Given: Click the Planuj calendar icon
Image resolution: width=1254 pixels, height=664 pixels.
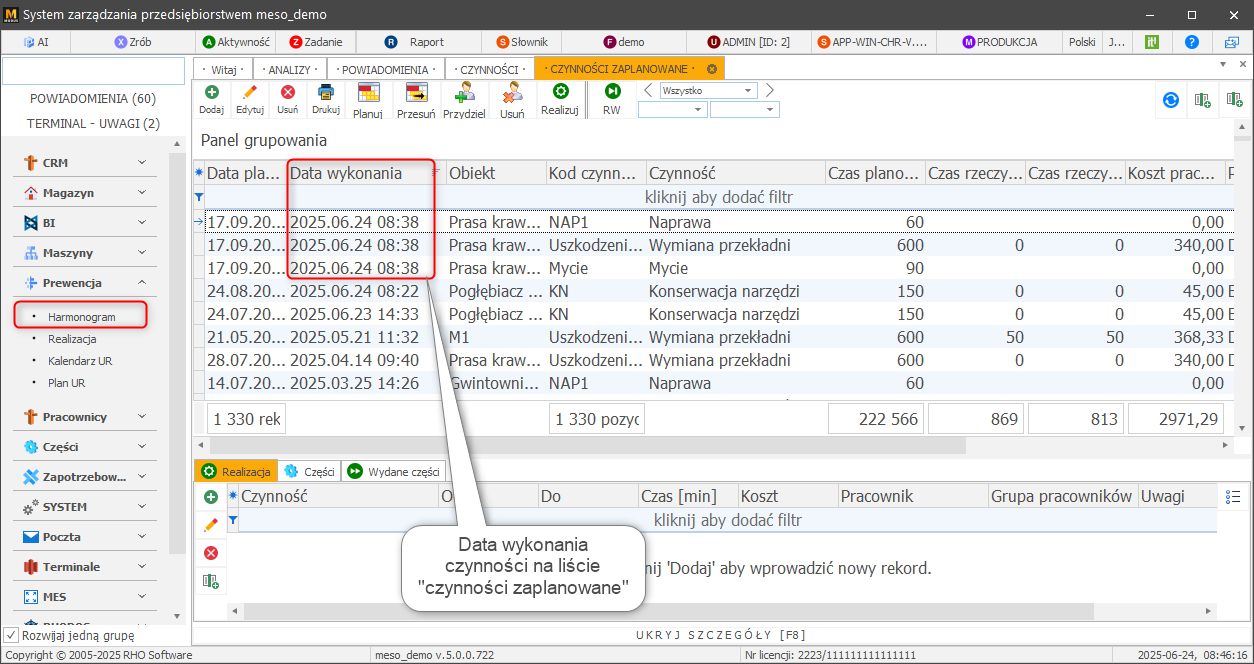Looking at the screenshot, I should coord(367,98).
